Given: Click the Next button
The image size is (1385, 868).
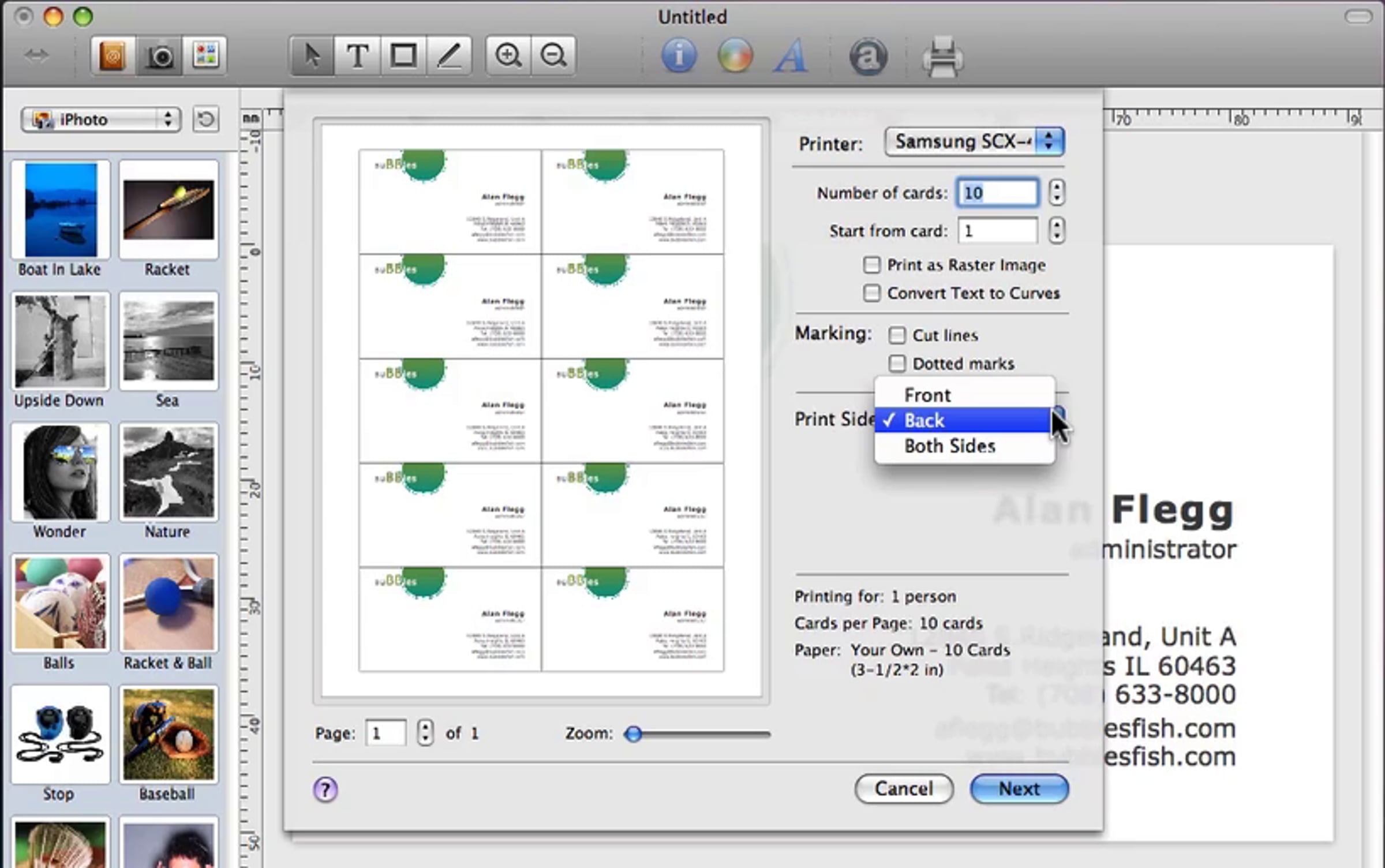Looking at the screenshot, I should tap(1019, 789).
